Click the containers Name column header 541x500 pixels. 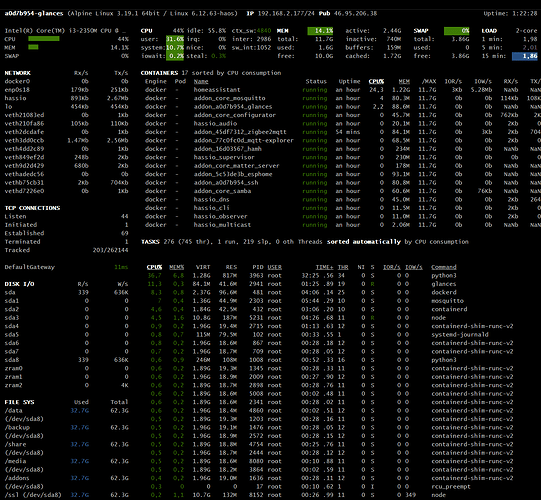(x=201, y=81)
